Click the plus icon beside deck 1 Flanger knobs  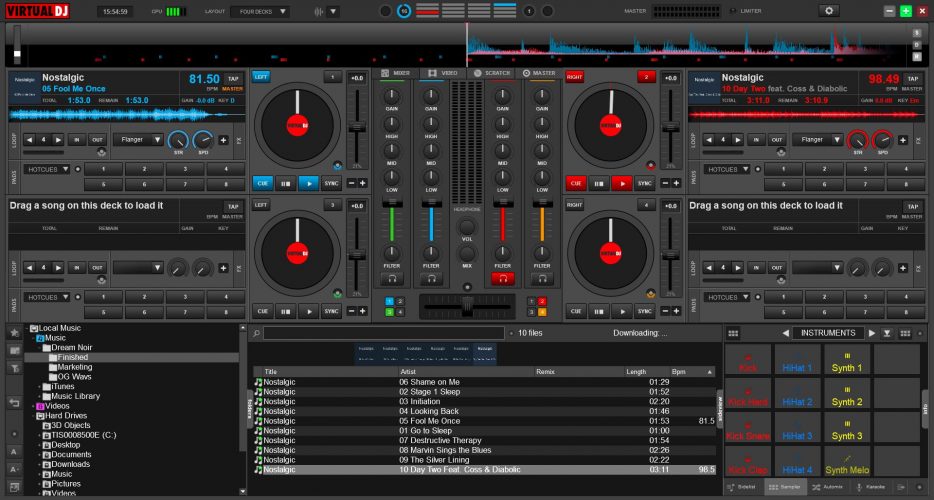[223, 140]
